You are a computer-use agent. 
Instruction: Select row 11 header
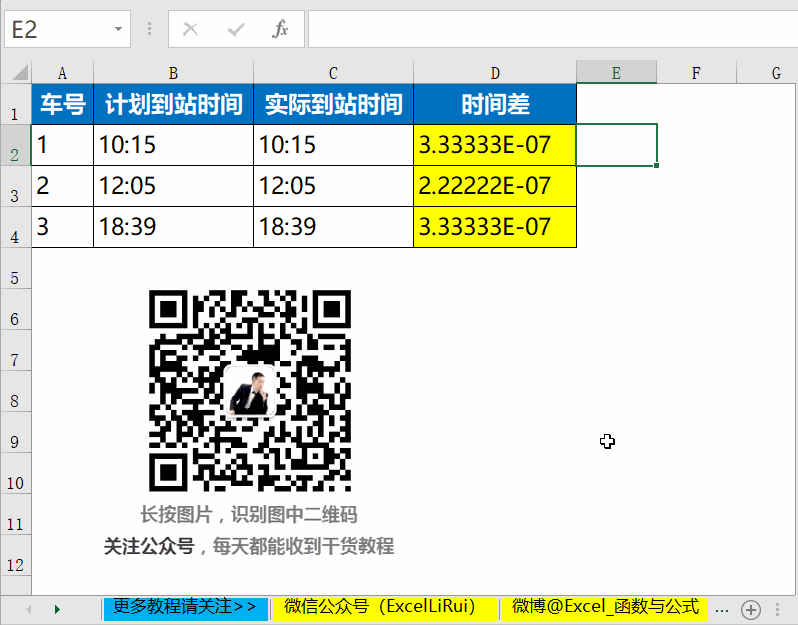[x=15, y=515]
